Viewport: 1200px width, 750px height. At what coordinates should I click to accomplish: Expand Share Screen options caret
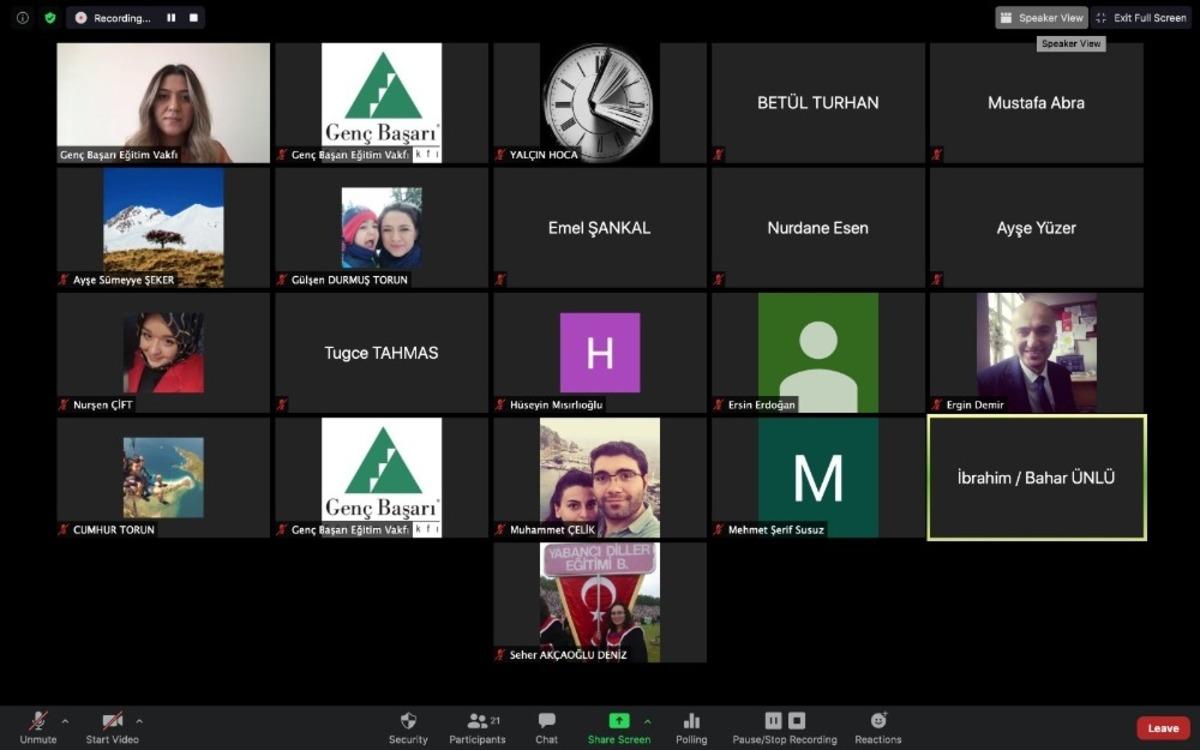647,721
